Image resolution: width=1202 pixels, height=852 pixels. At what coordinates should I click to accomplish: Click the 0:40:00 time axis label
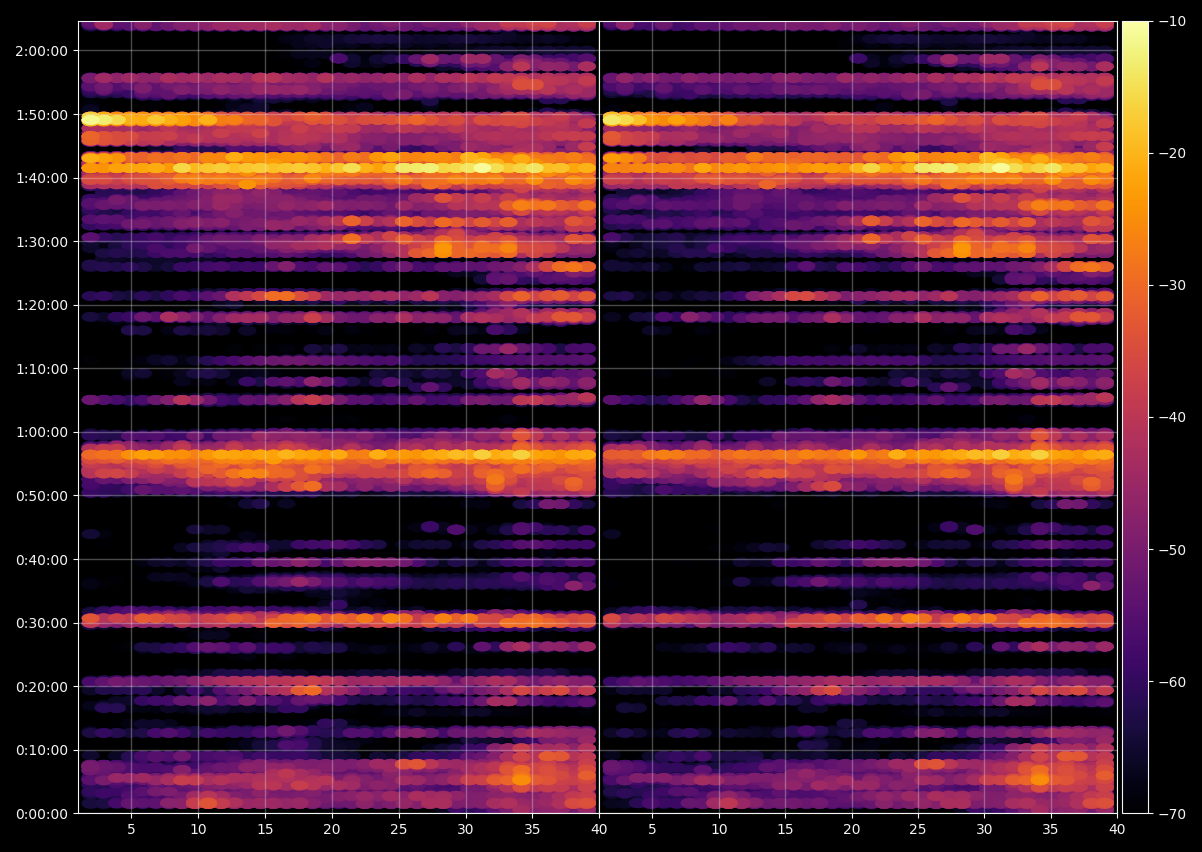[41, 560]
